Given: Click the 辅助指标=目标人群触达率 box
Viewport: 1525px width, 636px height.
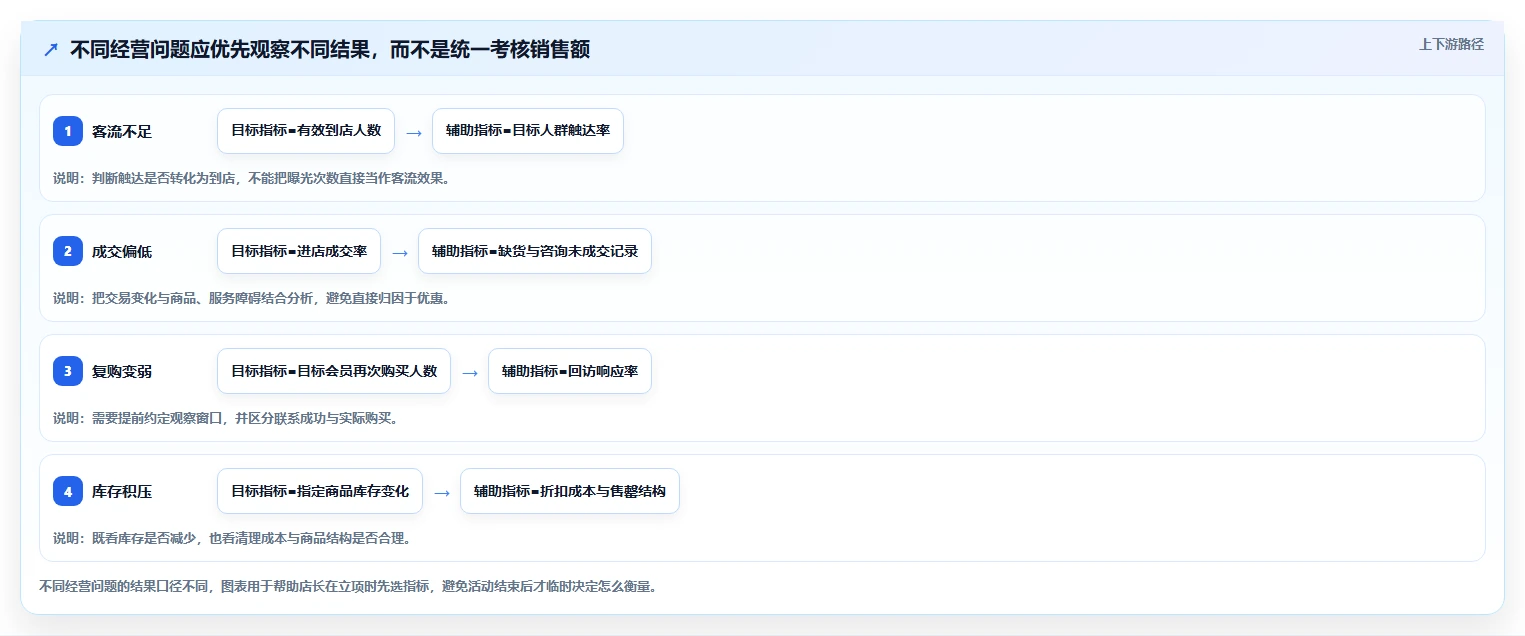Looking at the screenshot, I should tap(528, 131).
